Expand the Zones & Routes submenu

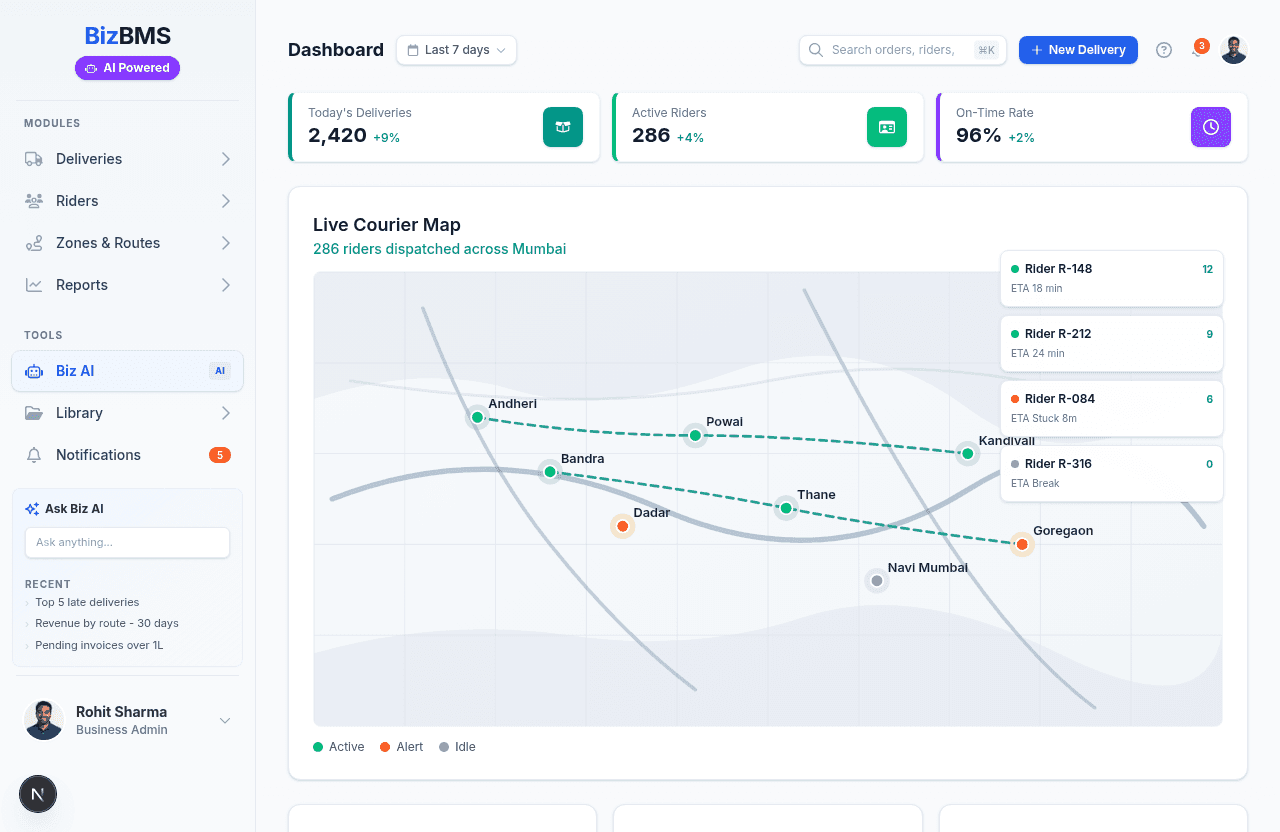[226, 243]
